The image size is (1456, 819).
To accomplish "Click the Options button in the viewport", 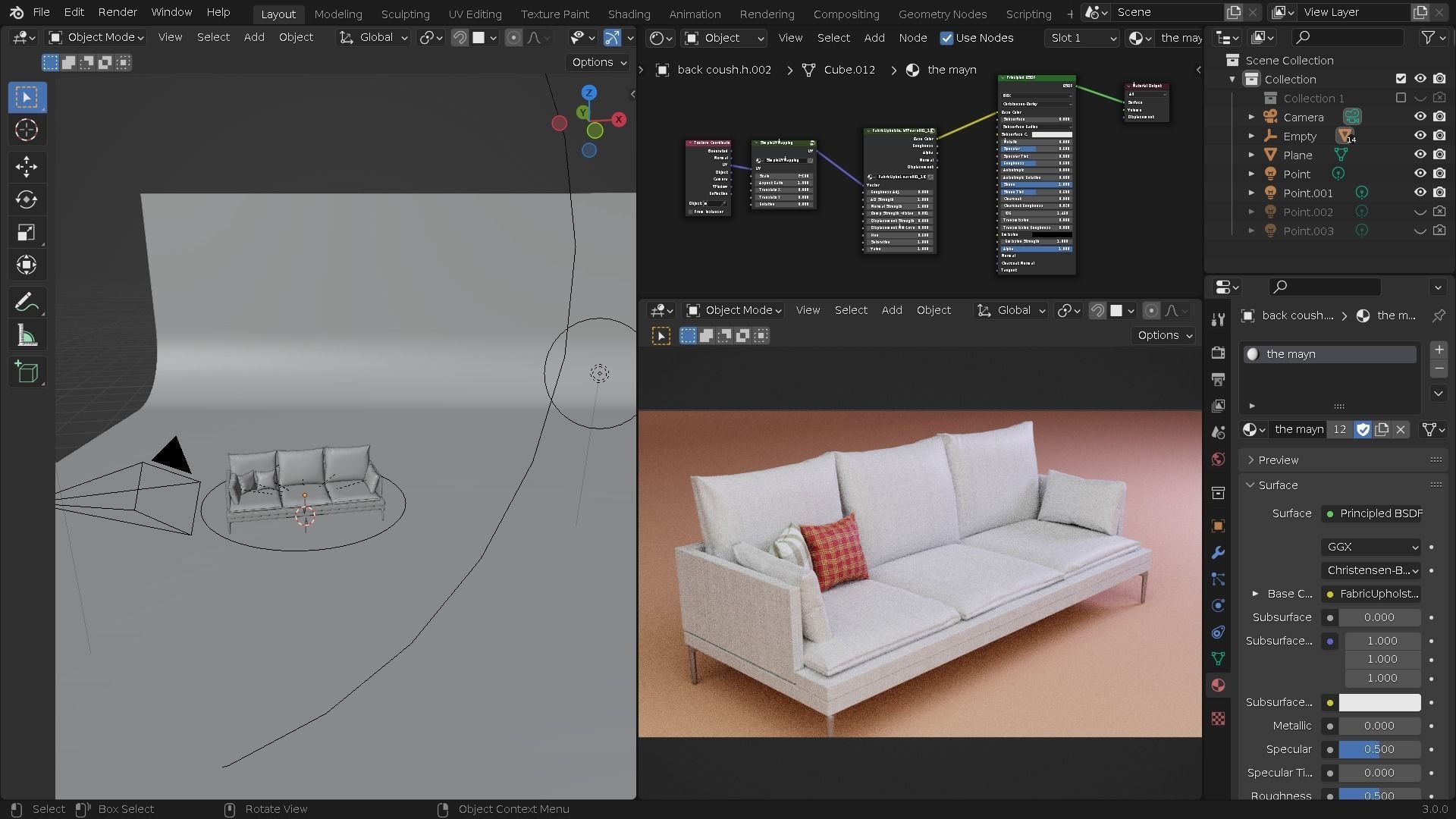I will pos(597,62).
